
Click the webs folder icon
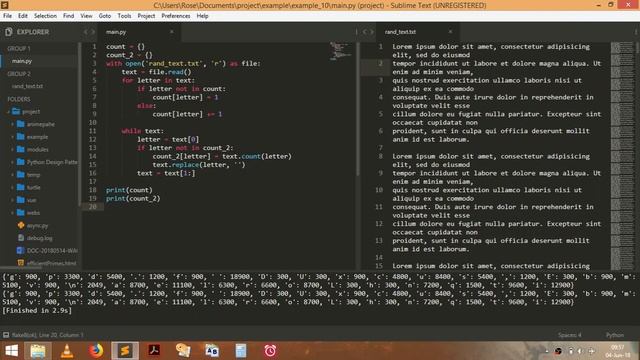[21, 212]
